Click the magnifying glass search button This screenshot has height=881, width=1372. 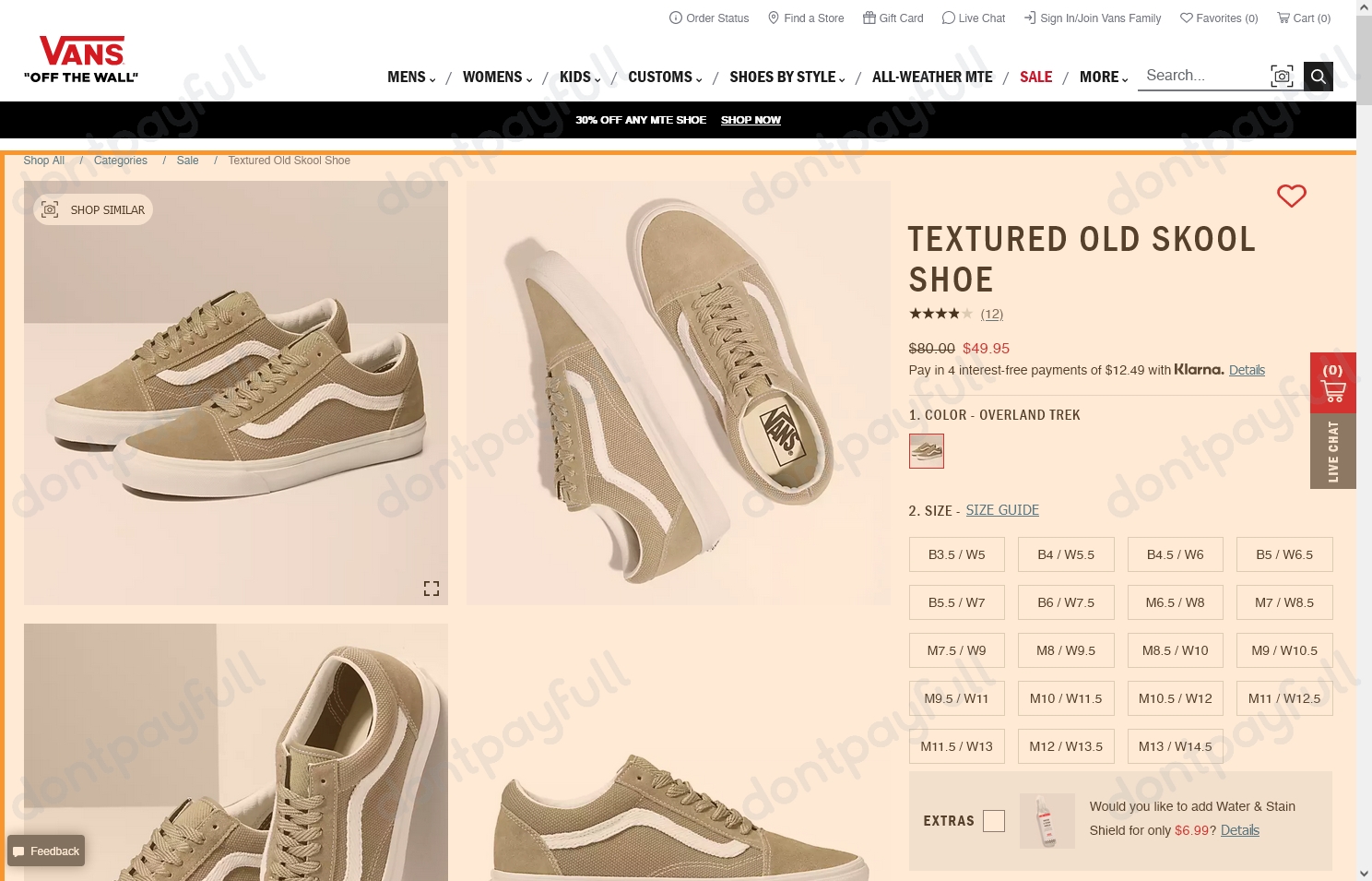tap(1318, 77)
